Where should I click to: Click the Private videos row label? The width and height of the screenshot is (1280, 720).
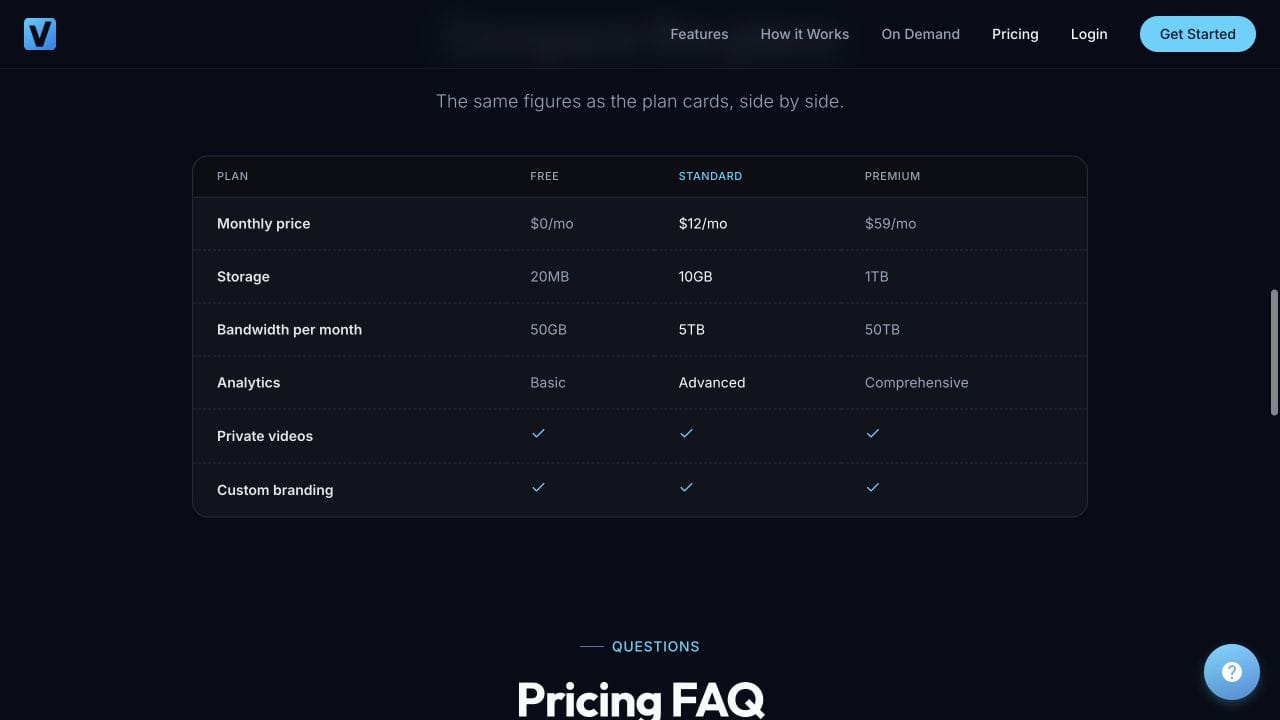[x=265, y=436]
